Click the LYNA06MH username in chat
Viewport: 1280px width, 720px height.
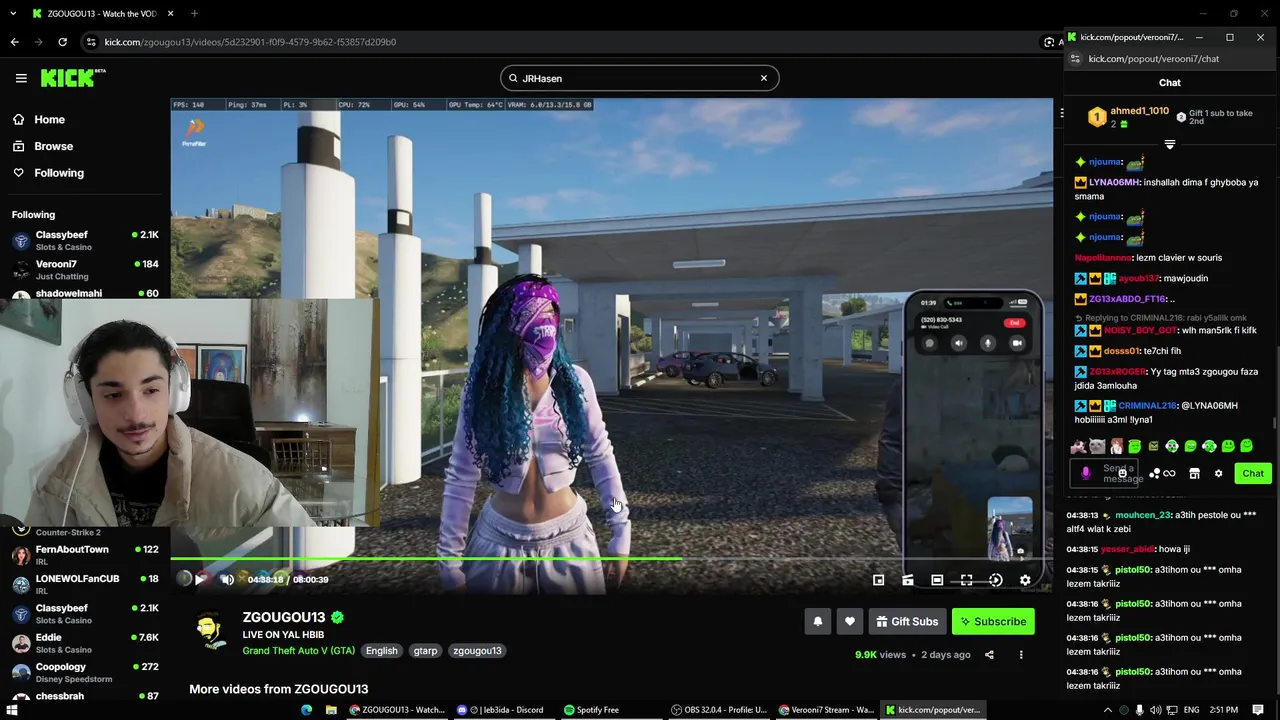pyautogui.click(x=1113, y=183)
